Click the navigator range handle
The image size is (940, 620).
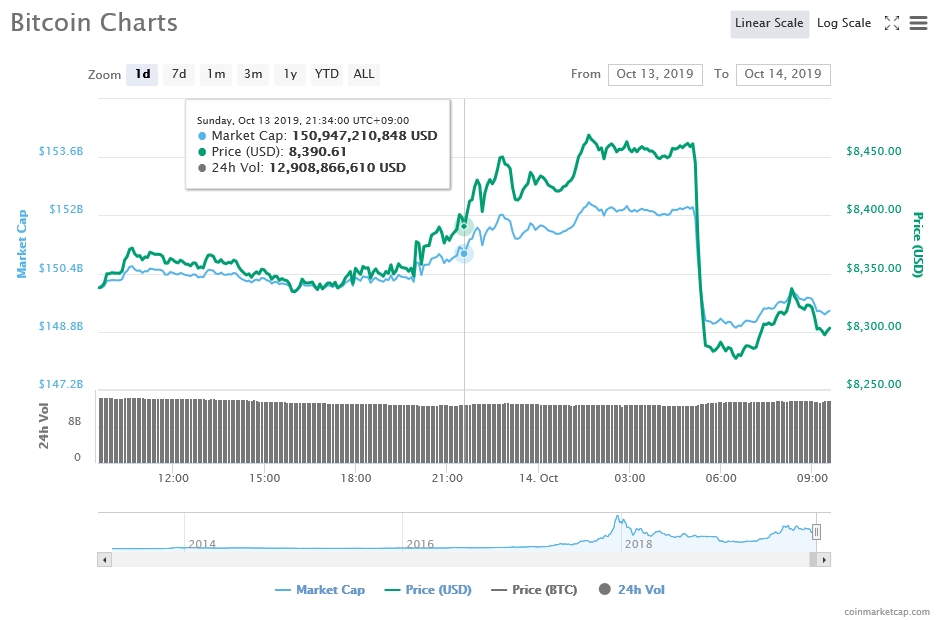click(x=816, y=532)
